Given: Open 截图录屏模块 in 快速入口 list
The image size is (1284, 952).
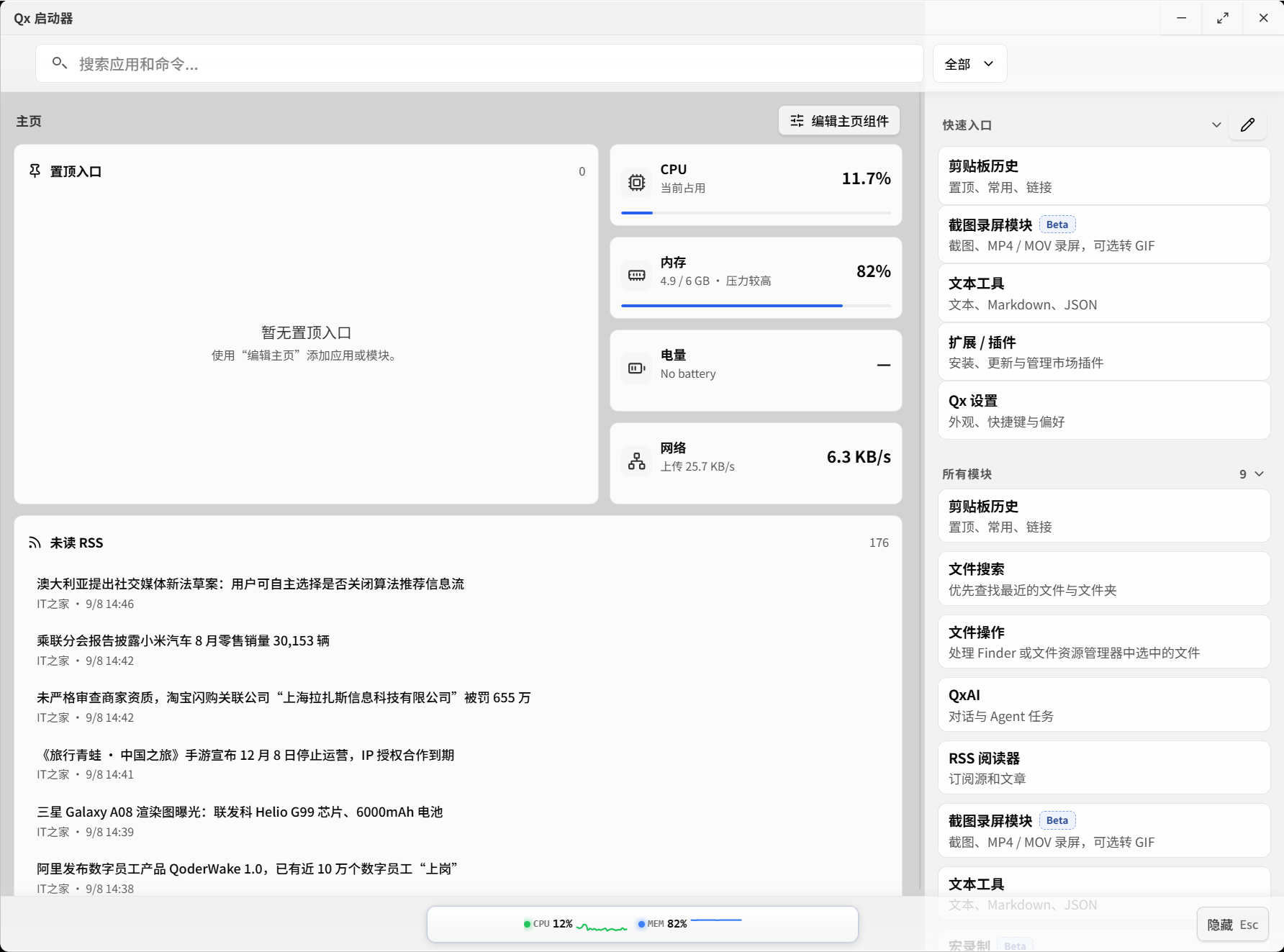Looking at the screenshot, I should (1103, 235).
